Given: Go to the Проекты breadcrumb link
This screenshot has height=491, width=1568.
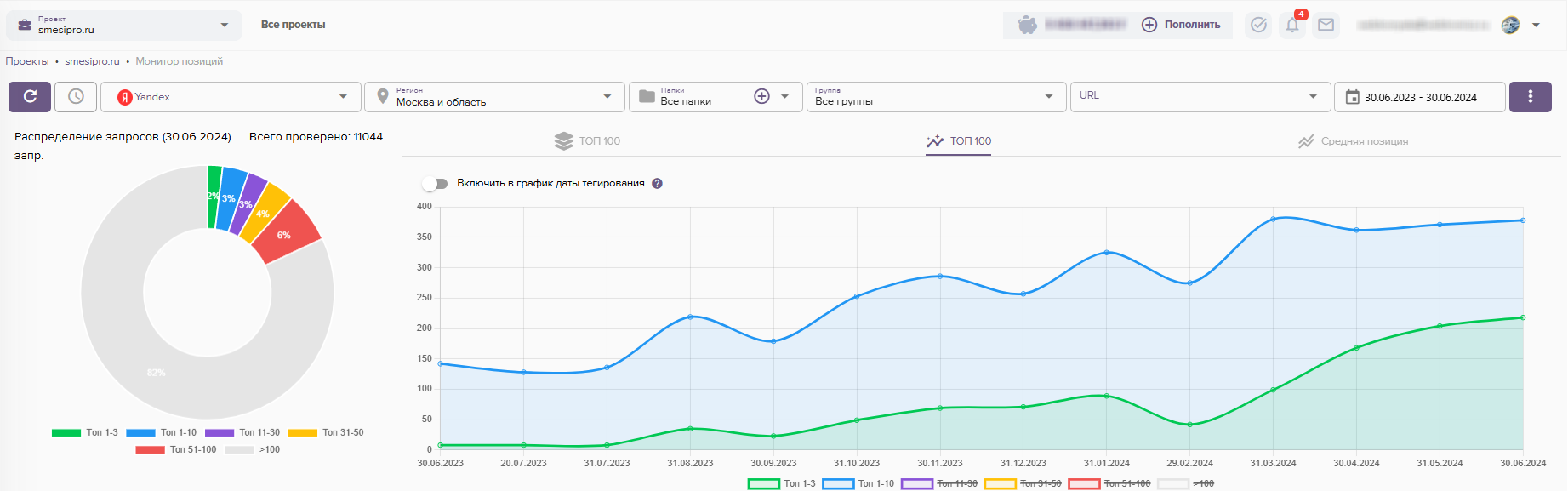Looking at the screenshot, I should tap(27, 61).
